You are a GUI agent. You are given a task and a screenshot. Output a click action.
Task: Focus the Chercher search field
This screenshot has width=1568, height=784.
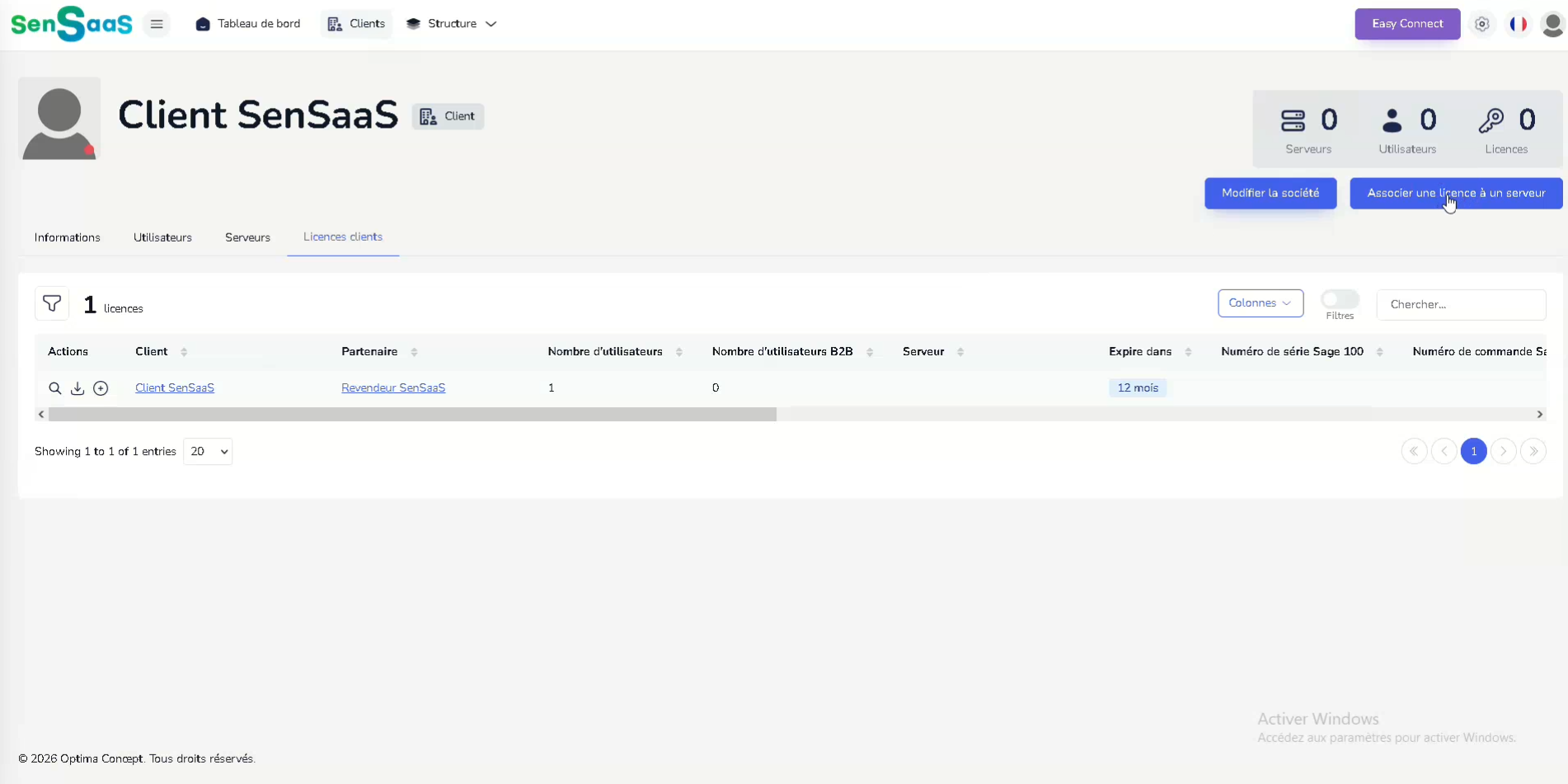(1461, 304)
